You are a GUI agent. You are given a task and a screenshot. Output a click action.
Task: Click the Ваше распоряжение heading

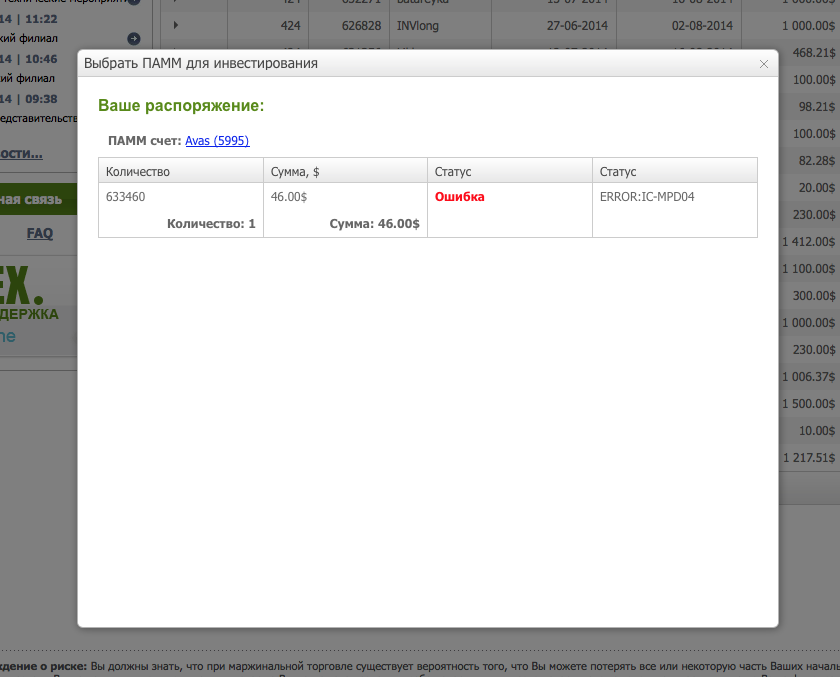[181, 105]
